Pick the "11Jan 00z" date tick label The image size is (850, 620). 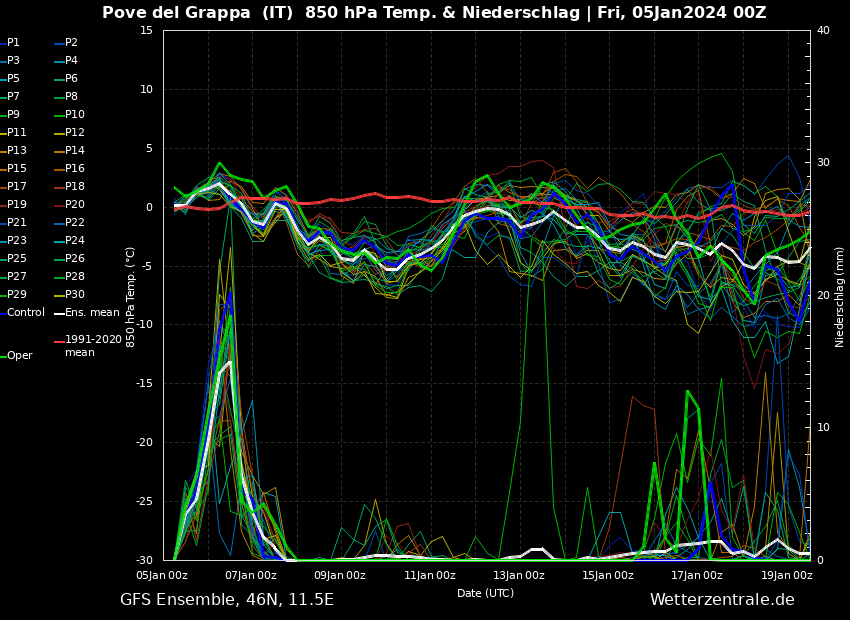(429, 575)
